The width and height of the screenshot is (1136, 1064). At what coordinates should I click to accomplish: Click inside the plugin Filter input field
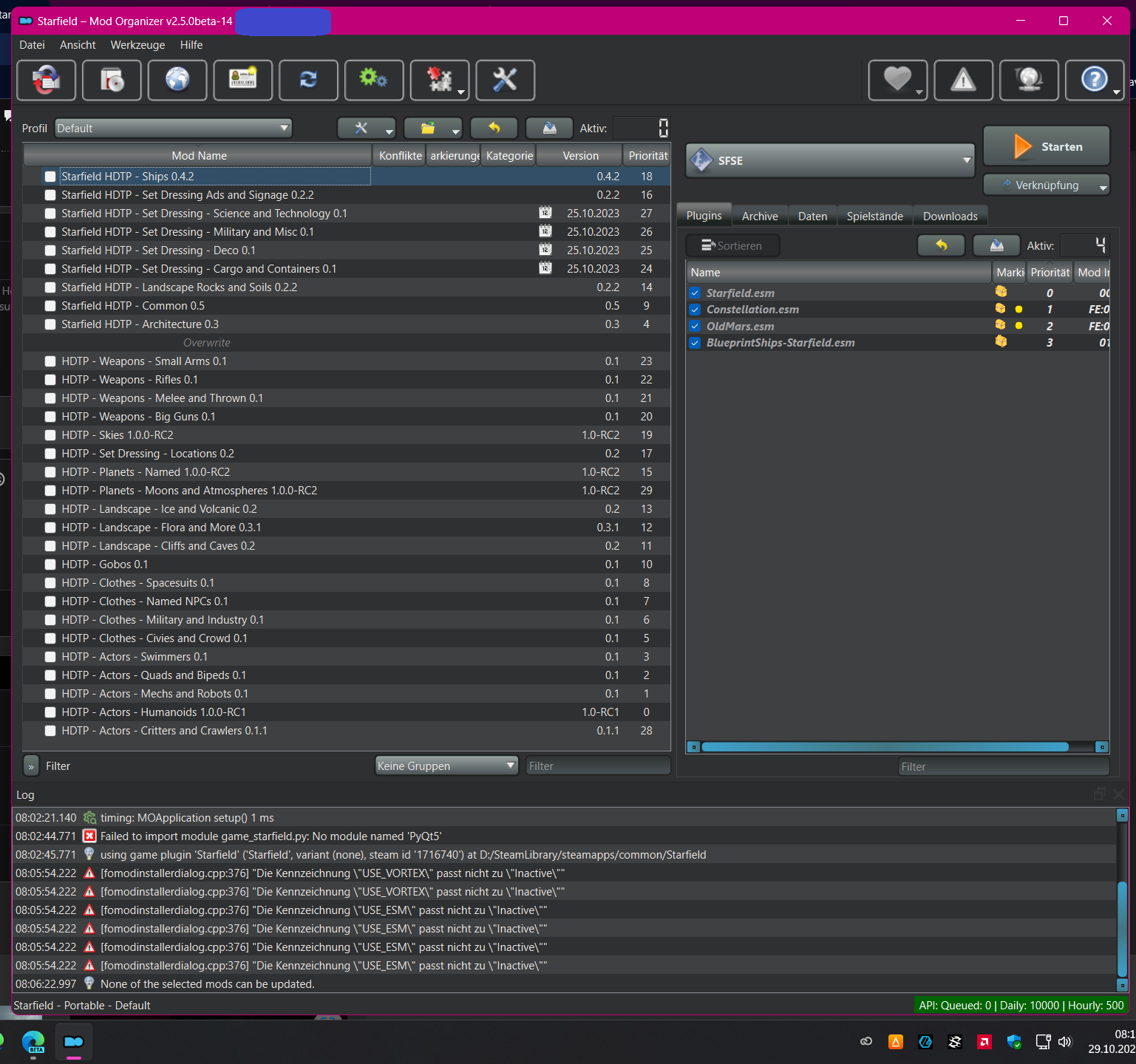point(1002,766)
